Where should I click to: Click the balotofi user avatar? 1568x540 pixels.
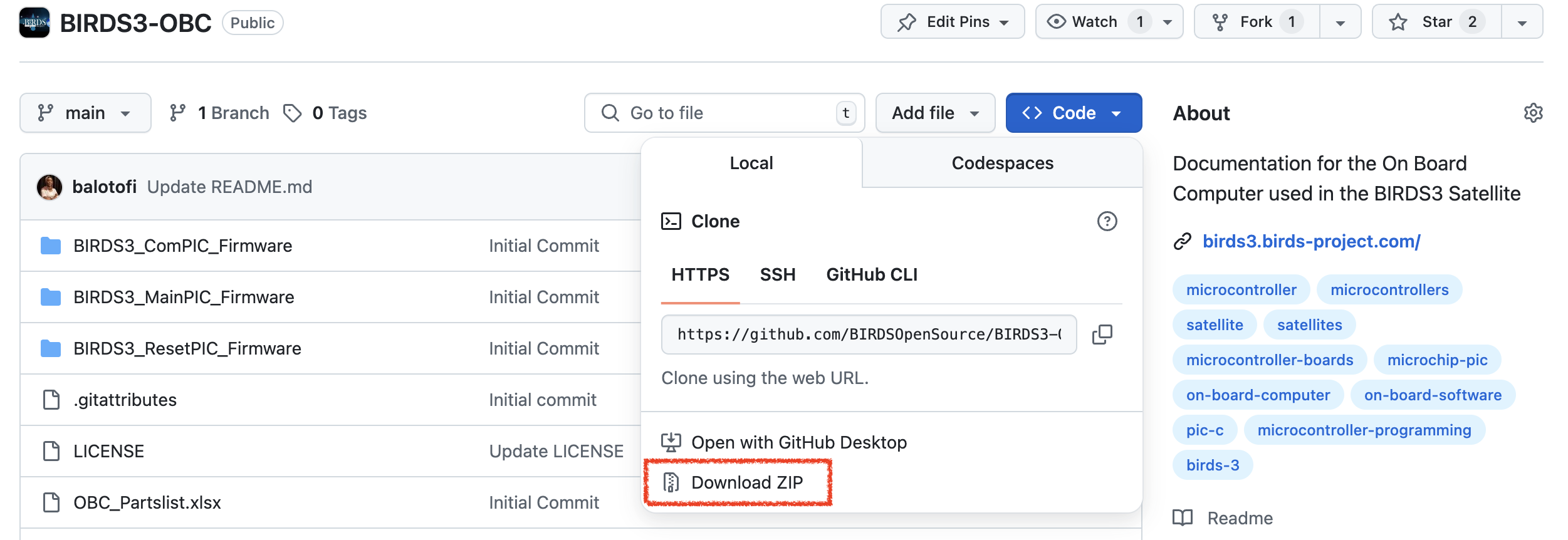(50, 187)
